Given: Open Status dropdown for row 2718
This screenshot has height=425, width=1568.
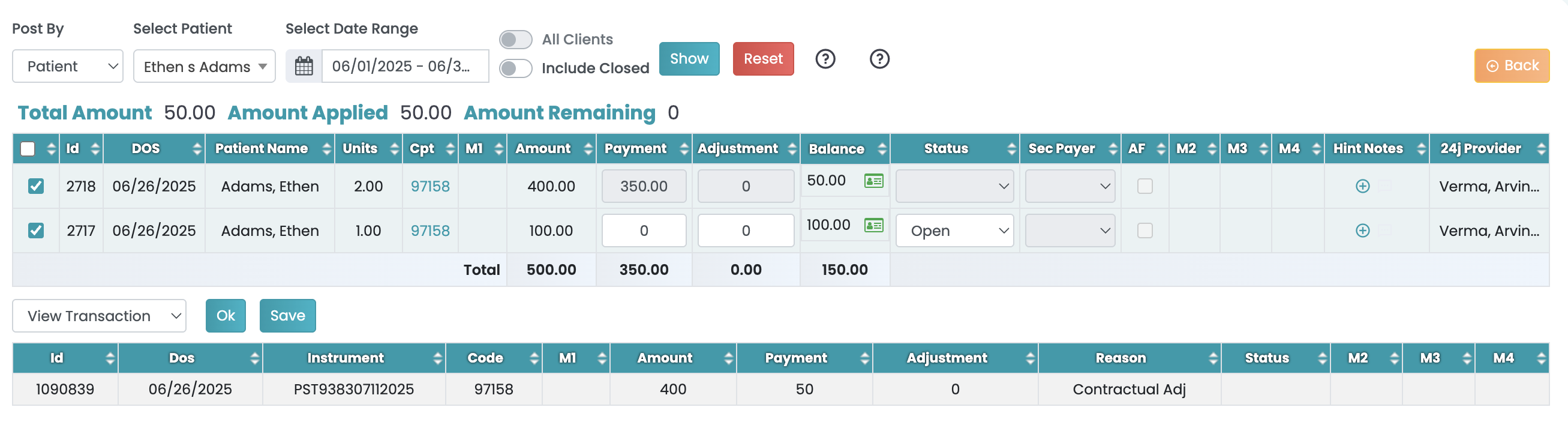Looking at the screenshot, I should point(954,186).
